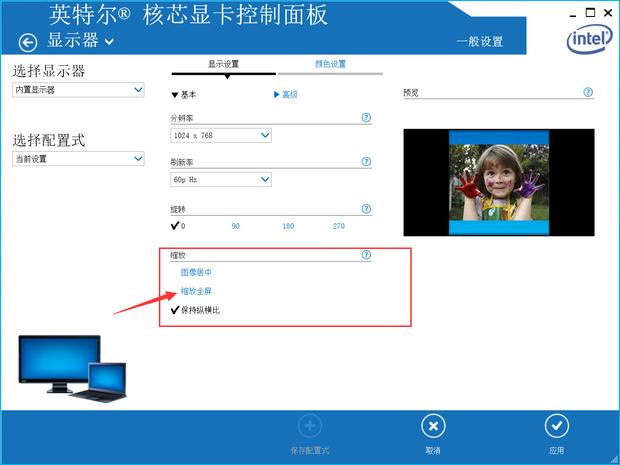Open help icon for 刷新率
This screenshot has width=620, height=465.
click(x=367, y=162)
